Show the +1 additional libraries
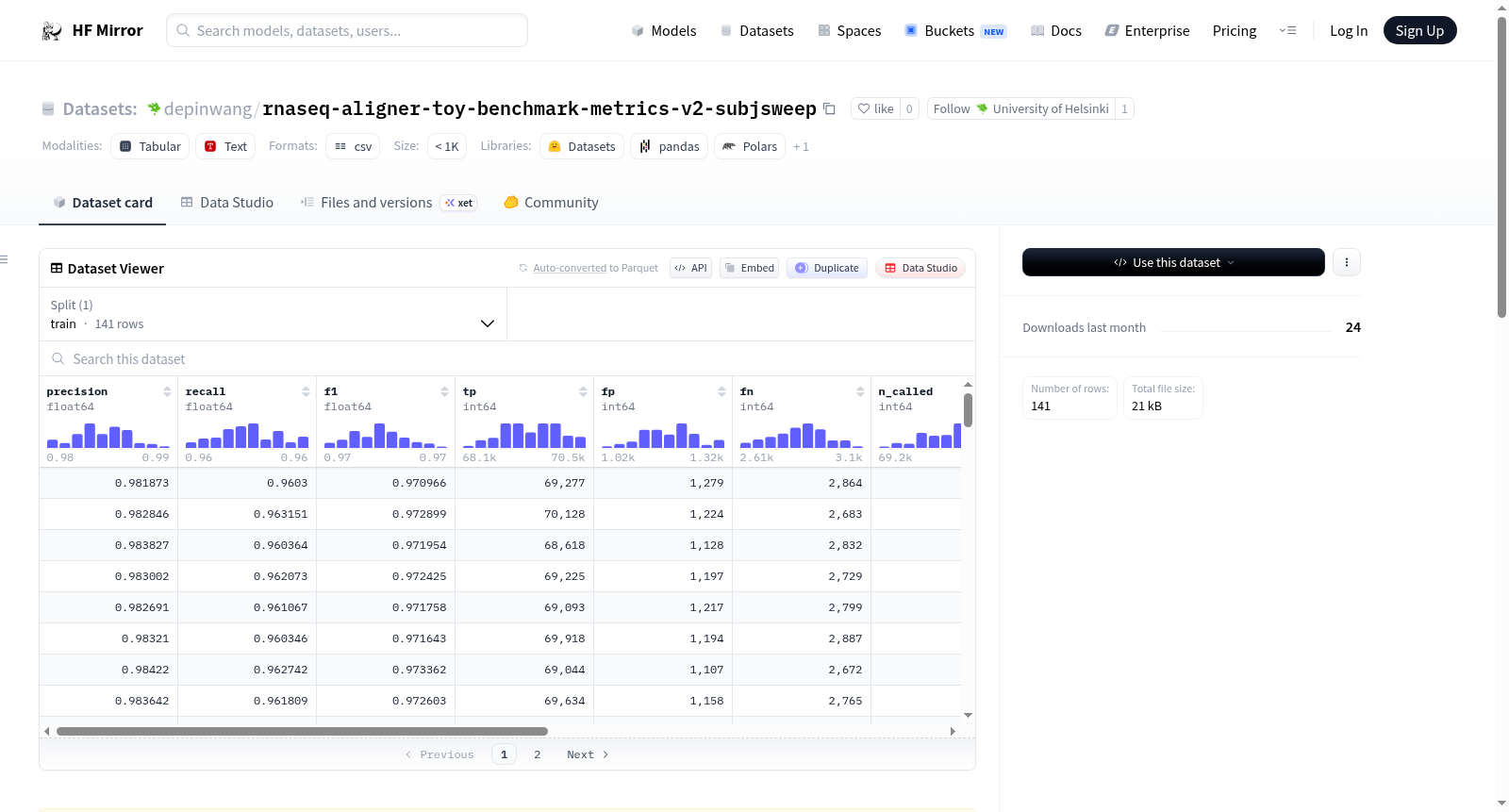1509x812 pixels. tap(801, 147)
